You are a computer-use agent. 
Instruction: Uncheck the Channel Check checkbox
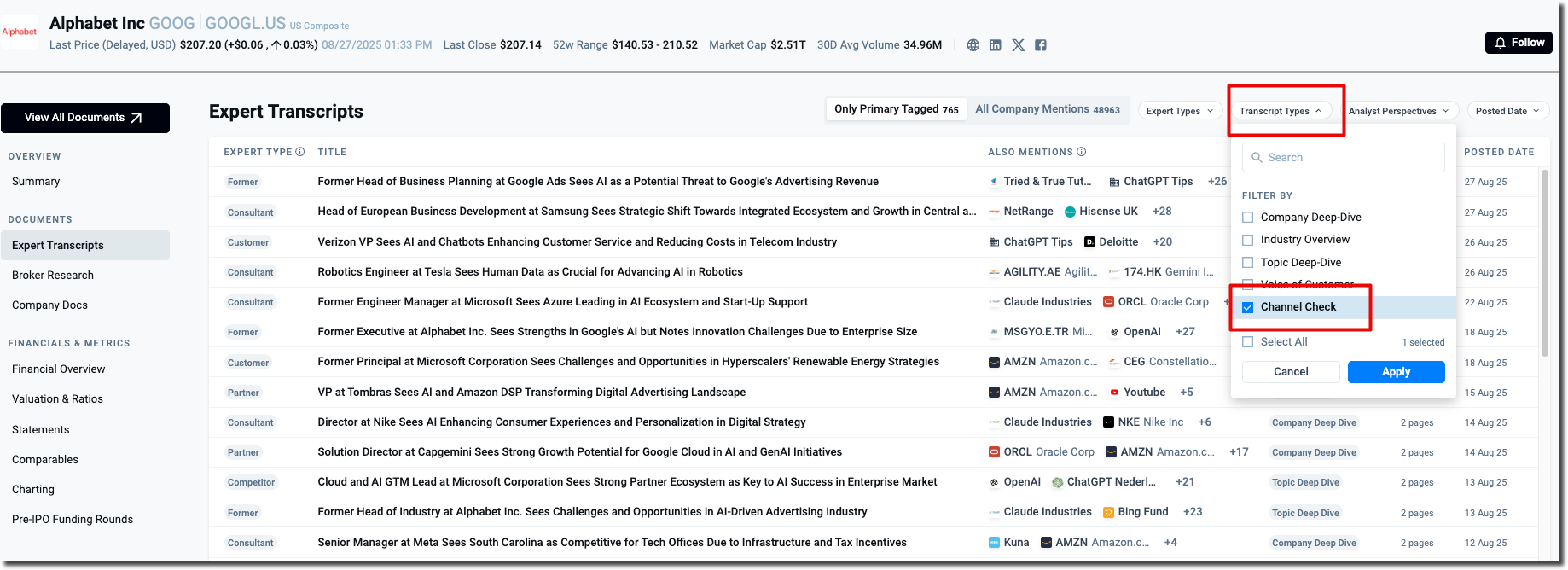(x=1248, y=307)
